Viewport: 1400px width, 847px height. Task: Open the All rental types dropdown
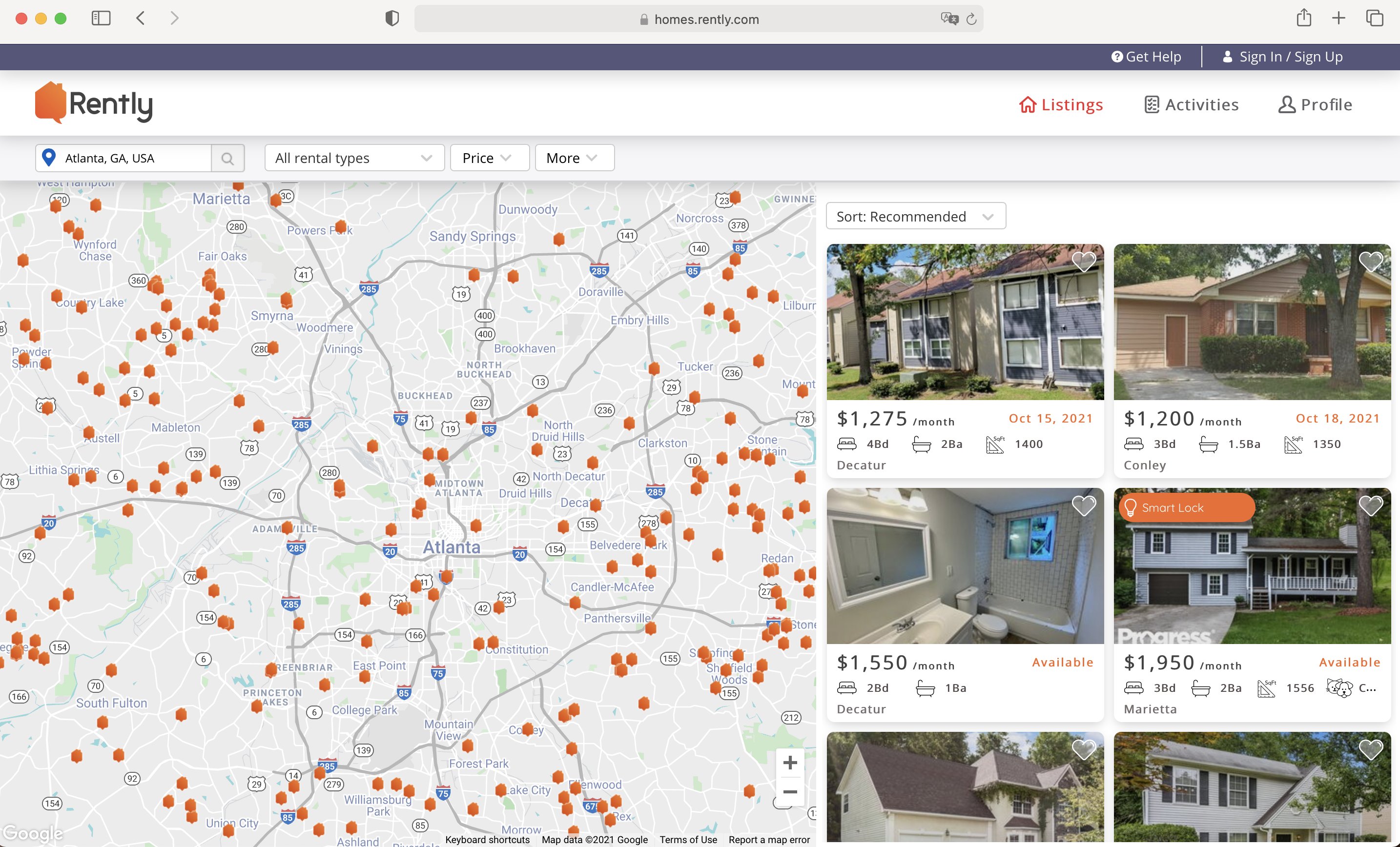point(354,158)
